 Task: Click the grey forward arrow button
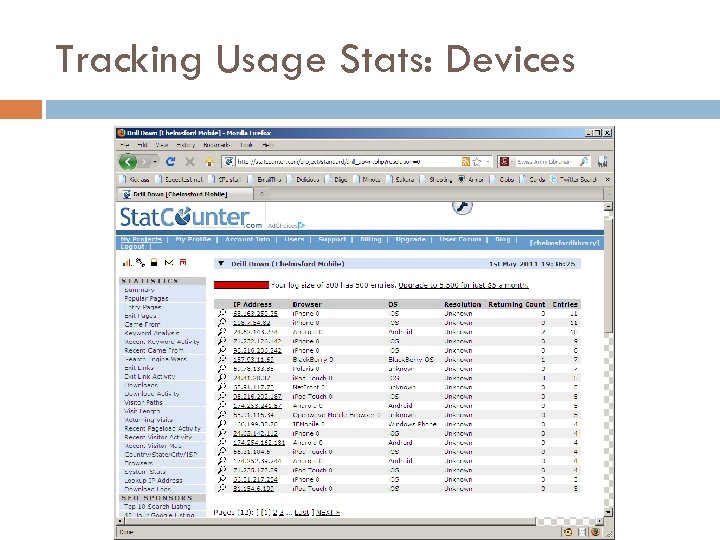(x=145, y=162)
